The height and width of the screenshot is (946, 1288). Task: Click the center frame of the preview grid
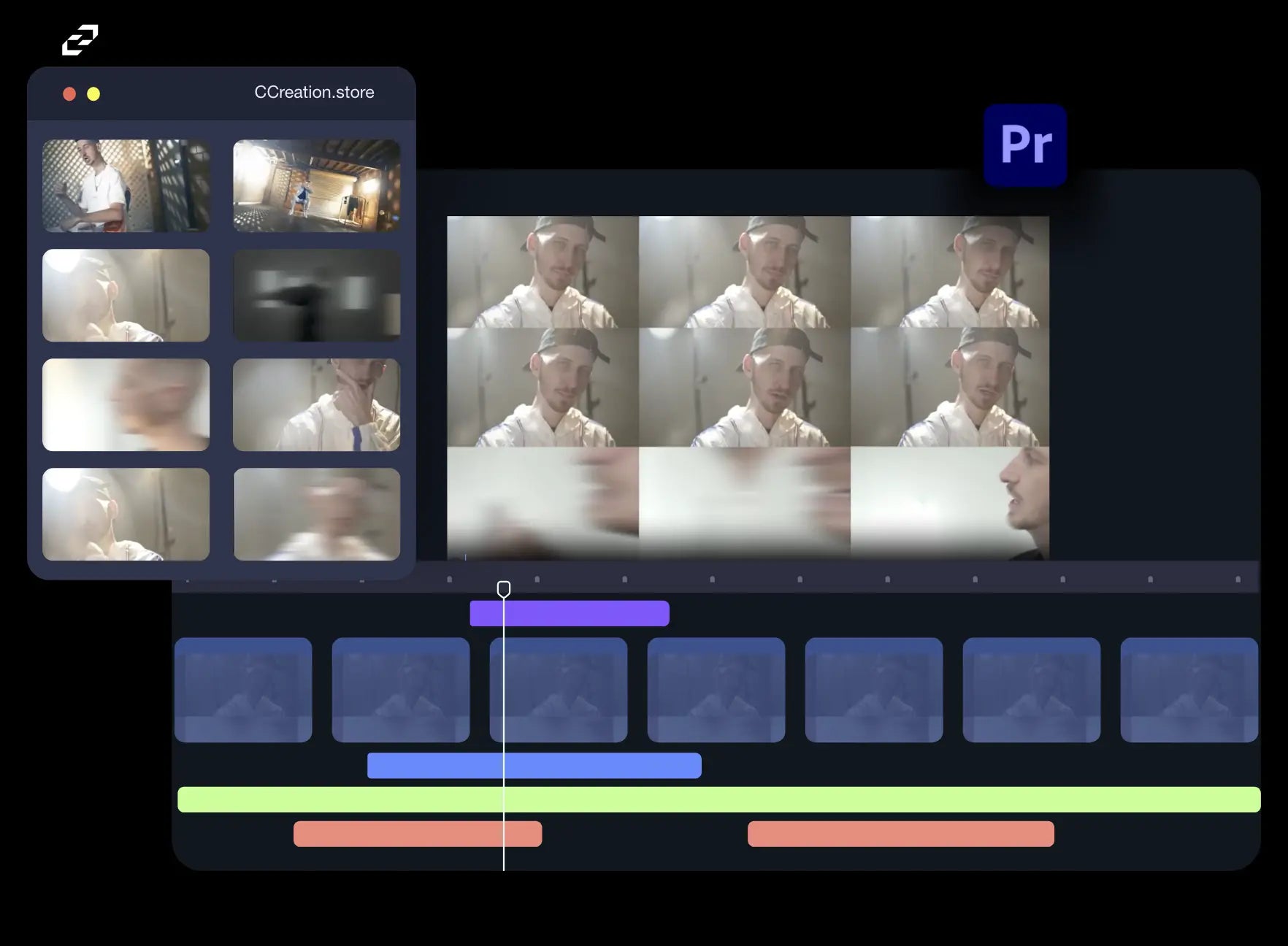pyautogui.click(x=744, y=387)
